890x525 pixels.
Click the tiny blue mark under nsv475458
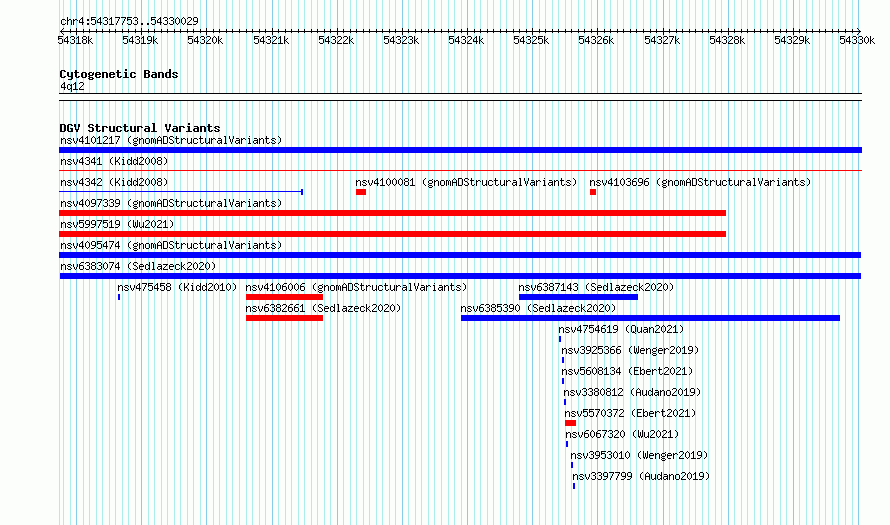[x=119, y=297]
